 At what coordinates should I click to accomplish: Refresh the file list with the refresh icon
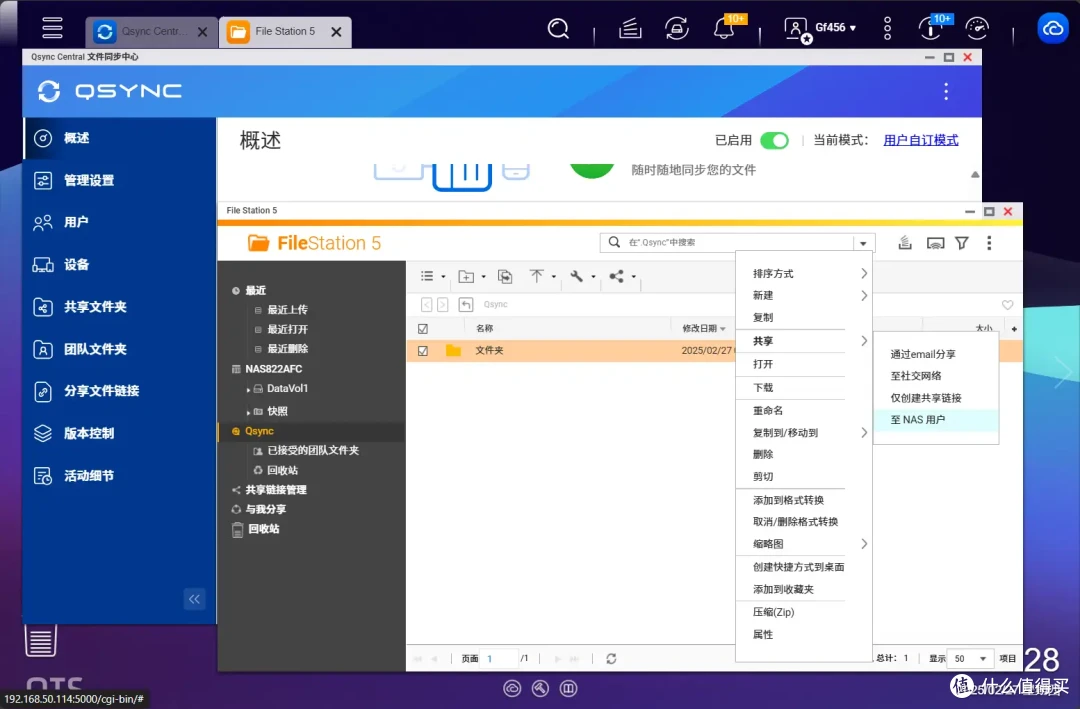[611, 659]
